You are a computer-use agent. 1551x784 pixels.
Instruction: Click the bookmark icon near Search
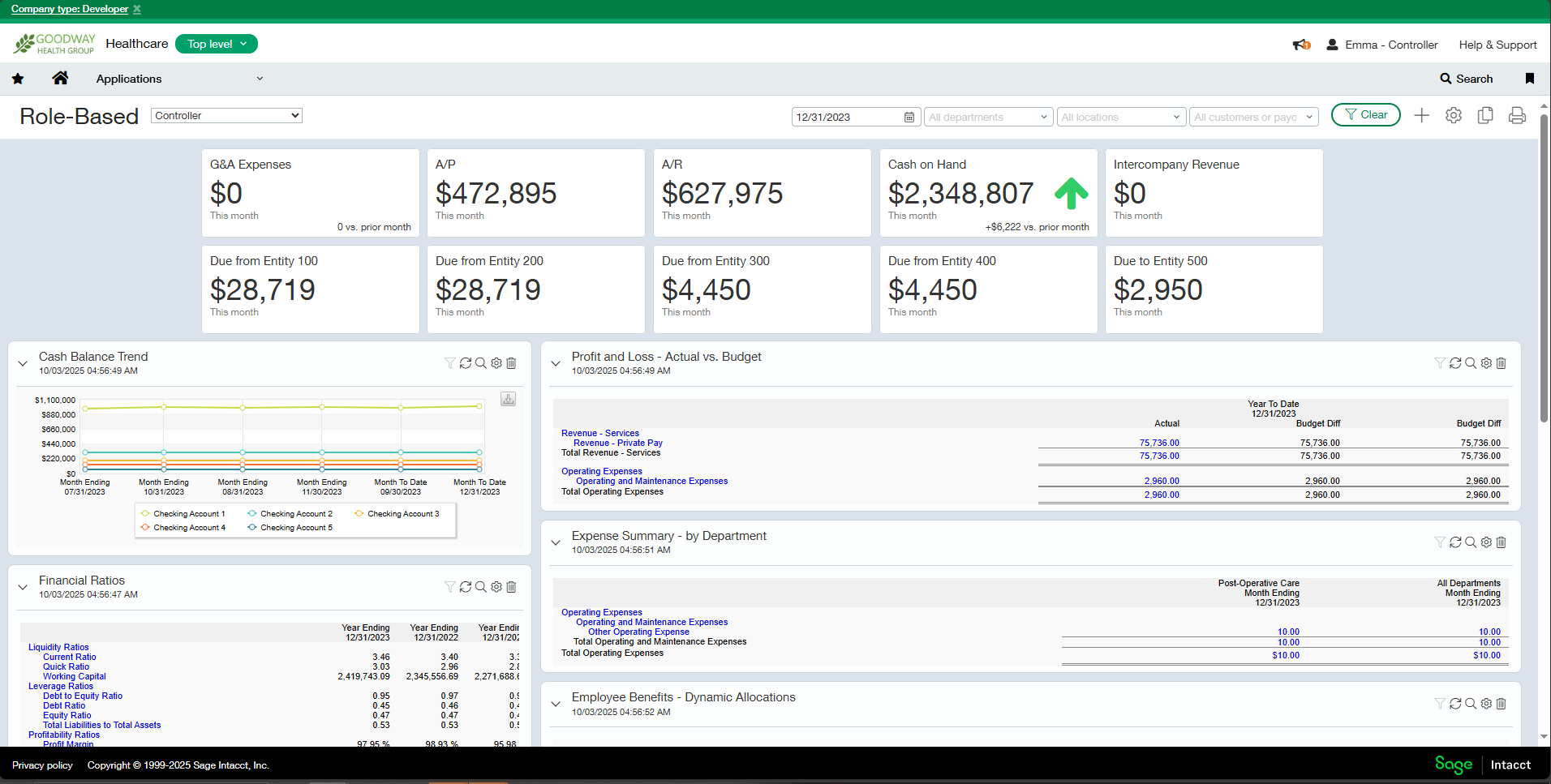point(1529,79)
